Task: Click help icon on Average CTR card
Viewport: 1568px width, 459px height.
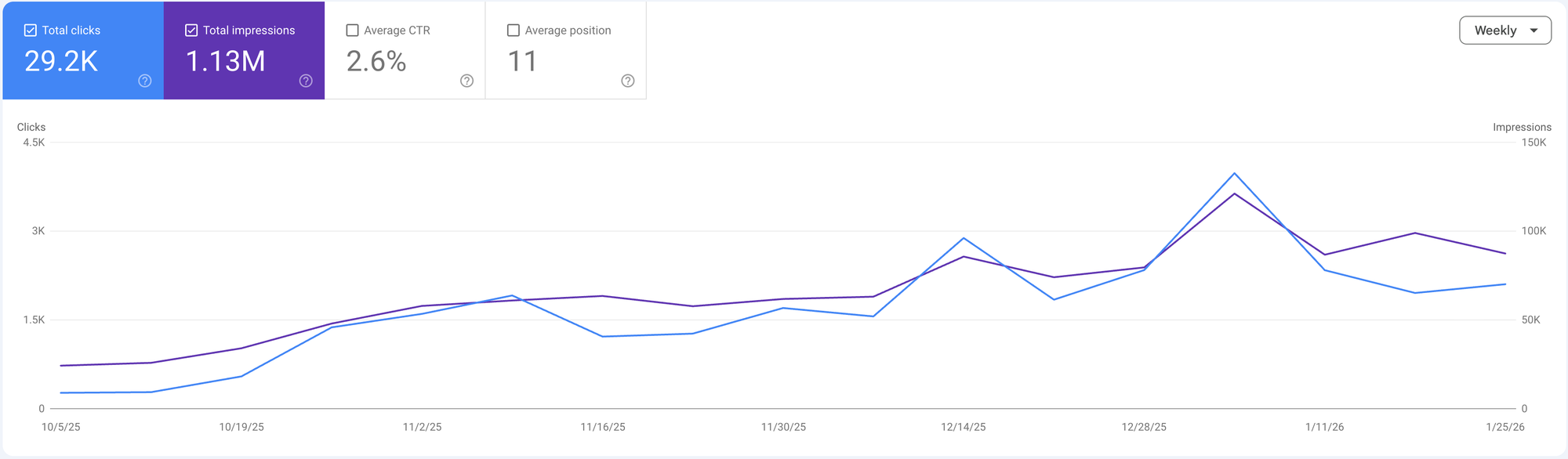Action: (x=466, y=81)
